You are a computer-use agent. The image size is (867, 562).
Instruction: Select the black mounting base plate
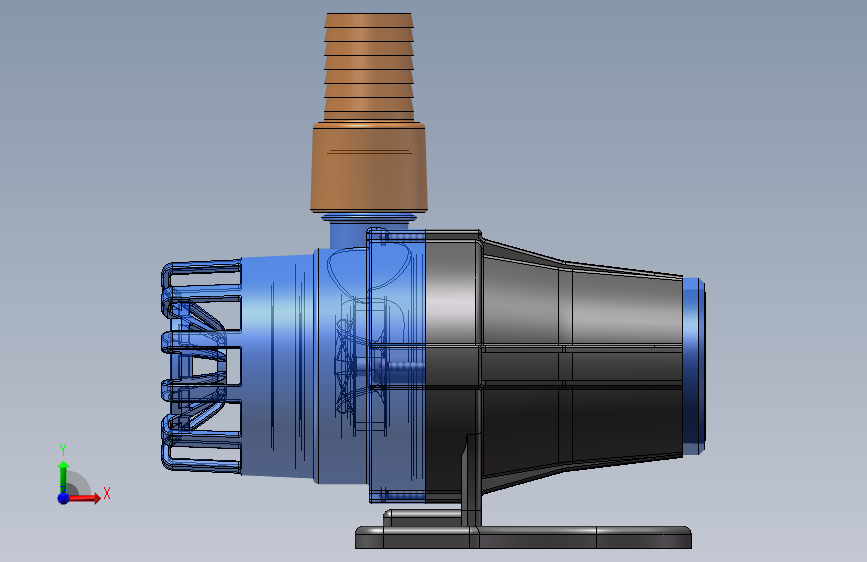pos(523,537)
